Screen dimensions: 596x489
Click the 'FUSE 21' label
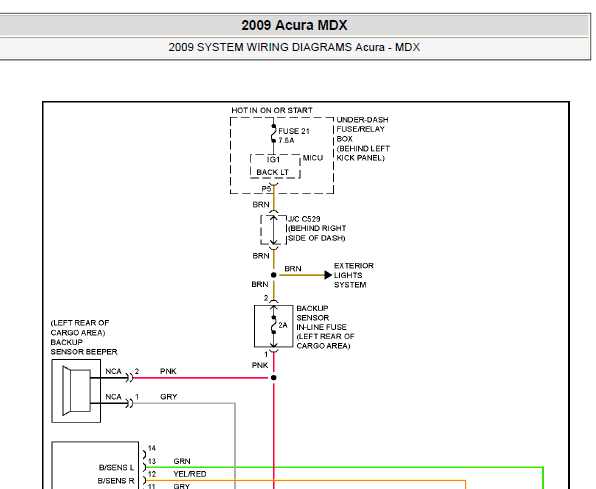294,131
